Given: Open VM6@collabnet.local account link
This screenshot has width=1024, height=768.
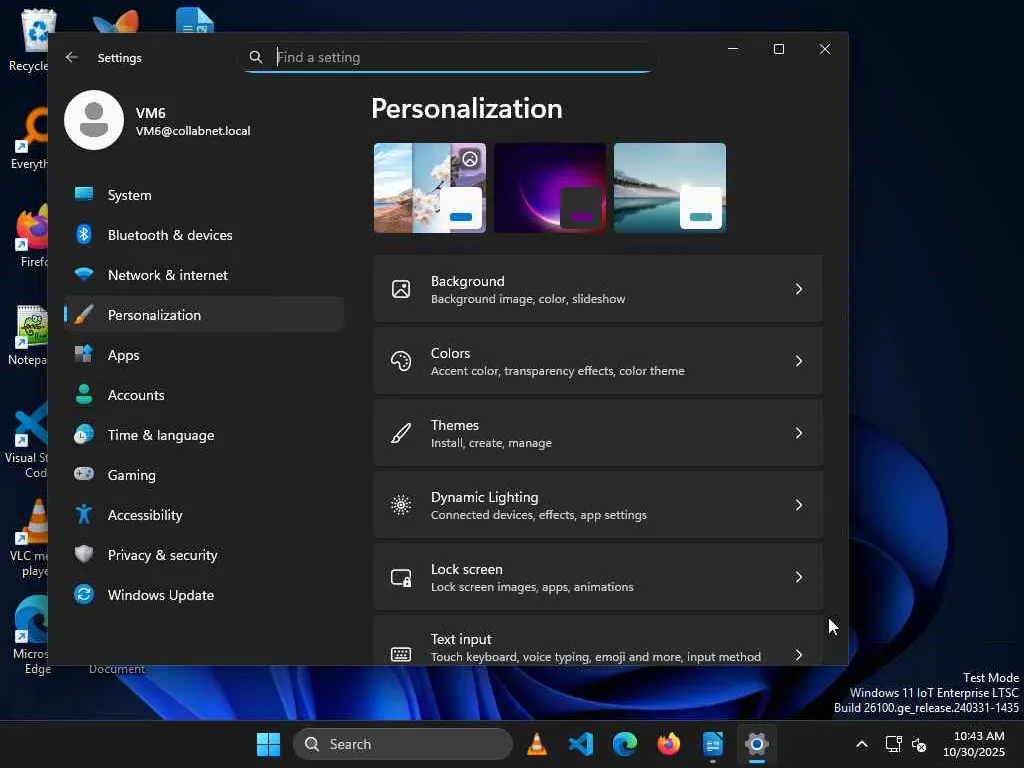Looking at the screenshot, I should click(193, 131).
